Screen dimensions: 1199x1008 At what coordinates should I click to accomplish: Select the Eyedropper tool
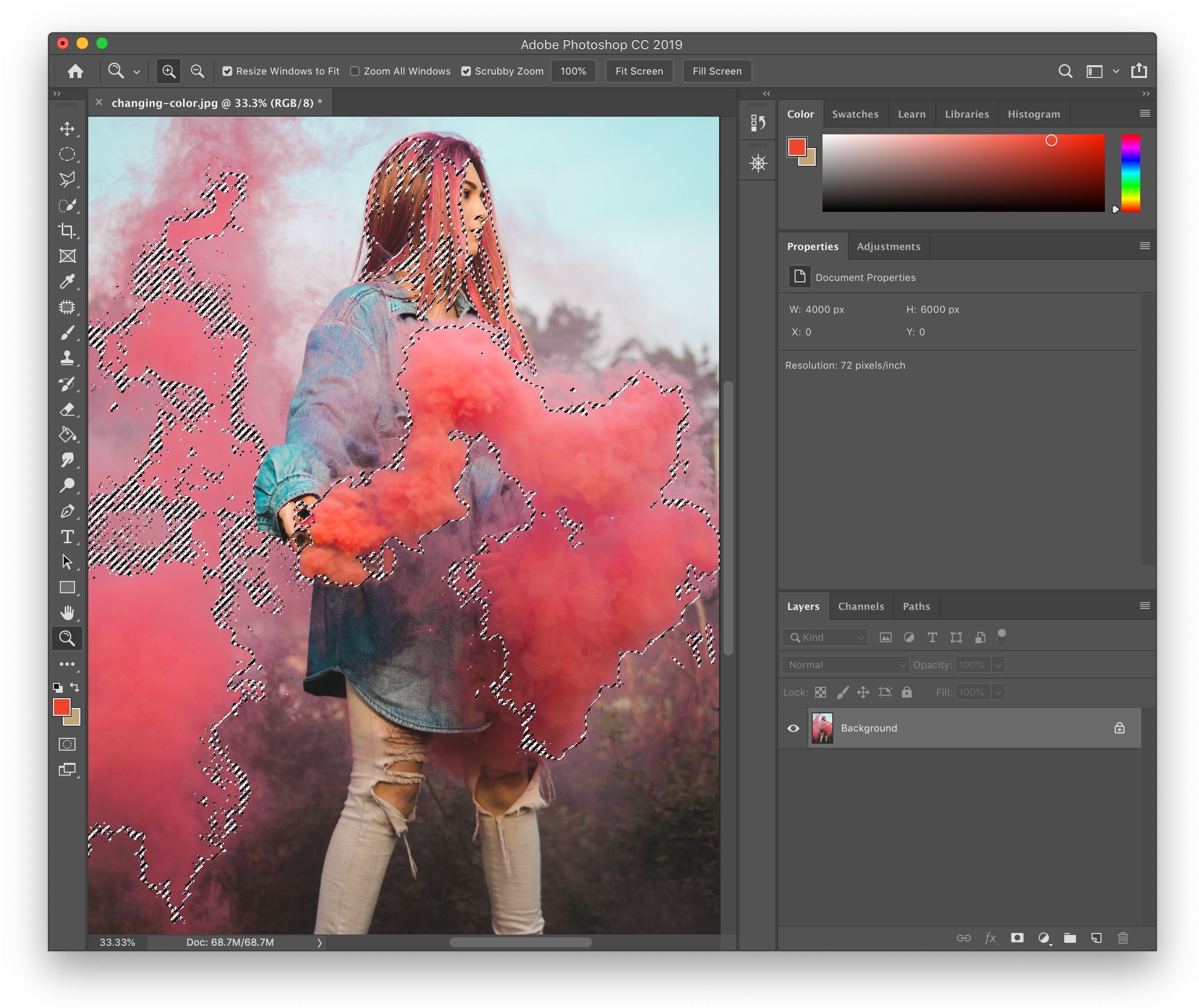(66, 280)
